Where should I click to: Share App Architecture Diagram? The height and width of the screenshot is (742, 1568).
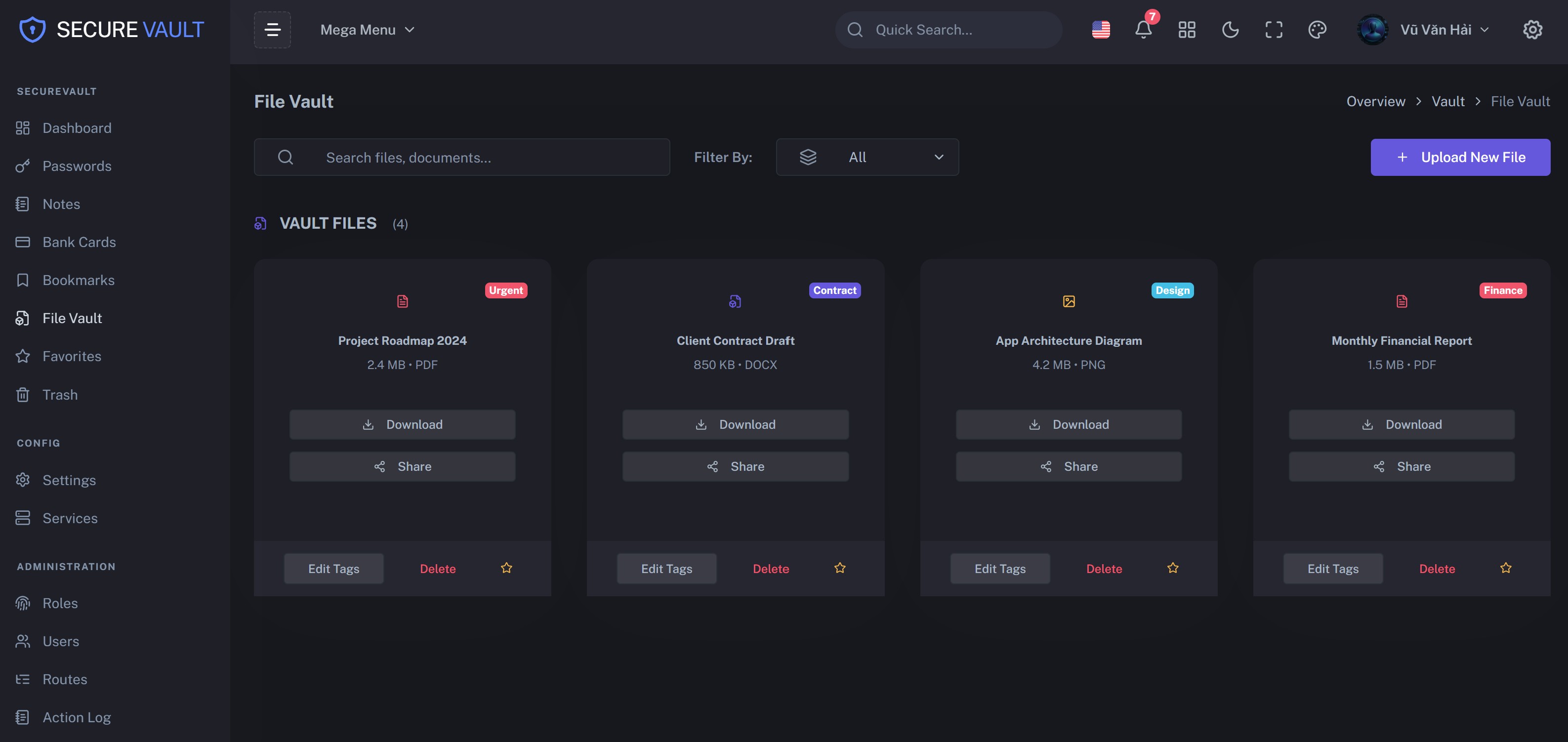click(1068, 466)
